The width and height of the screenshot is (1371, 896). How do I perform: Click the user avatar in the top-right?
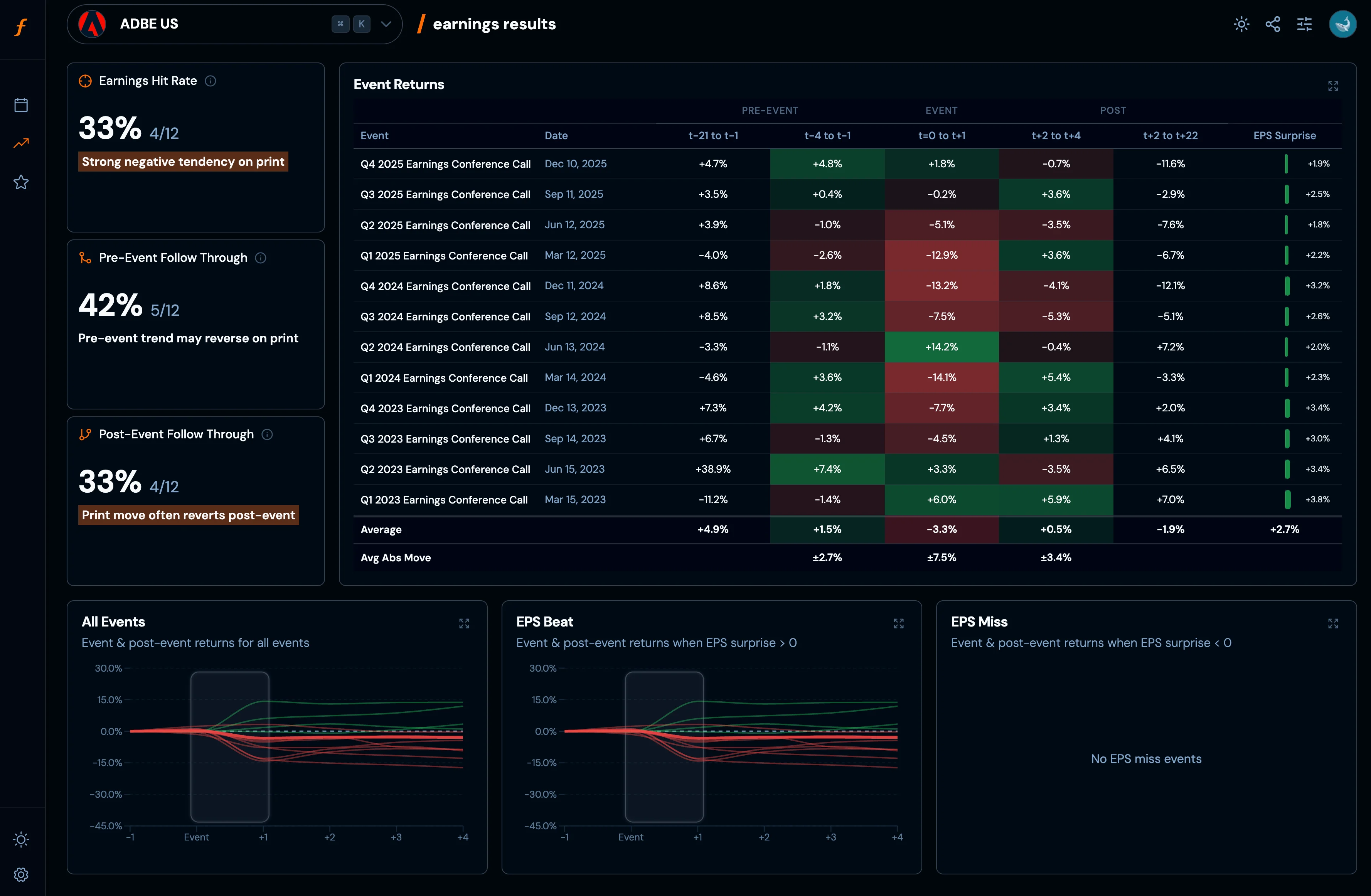coord(1343,24)
